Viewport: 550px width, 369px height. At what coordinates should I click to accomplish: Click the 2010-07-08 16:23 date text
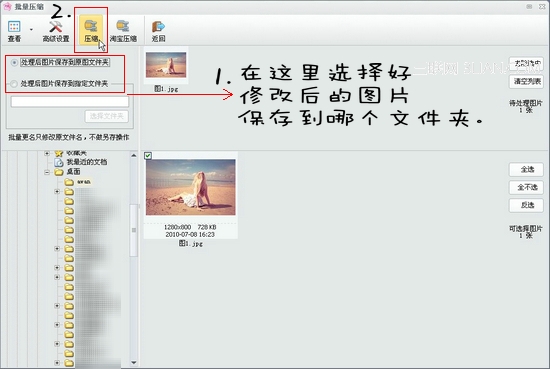(190, 235)
